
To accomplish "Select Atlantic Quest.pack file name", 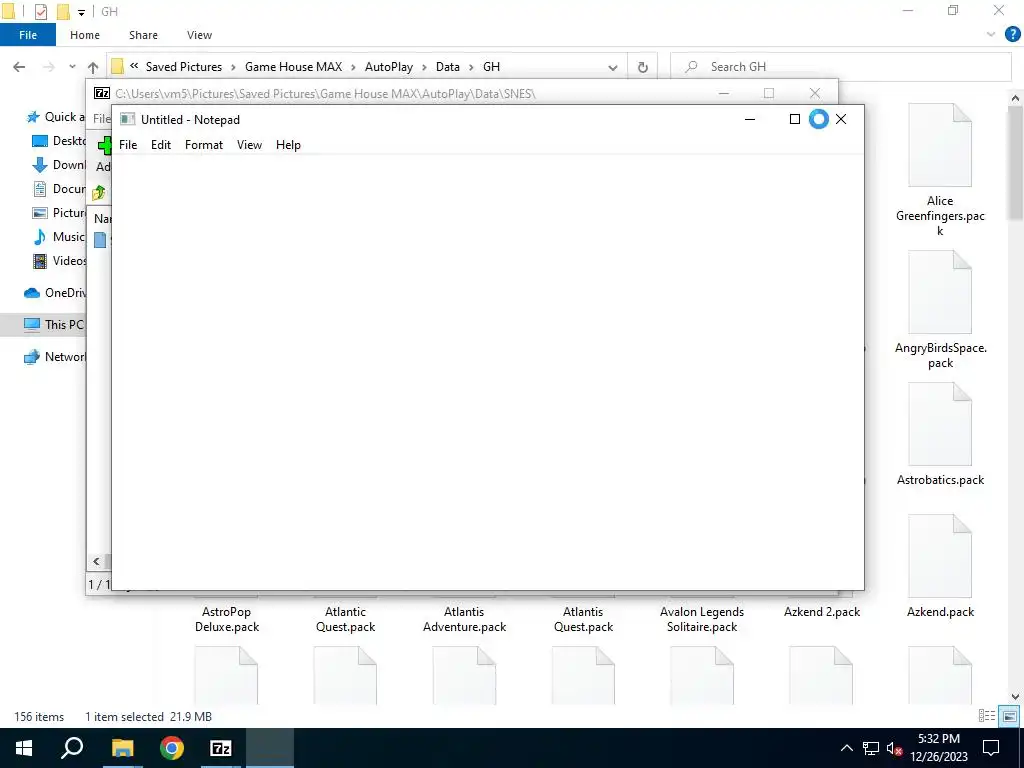I will [x=345, y=619].
